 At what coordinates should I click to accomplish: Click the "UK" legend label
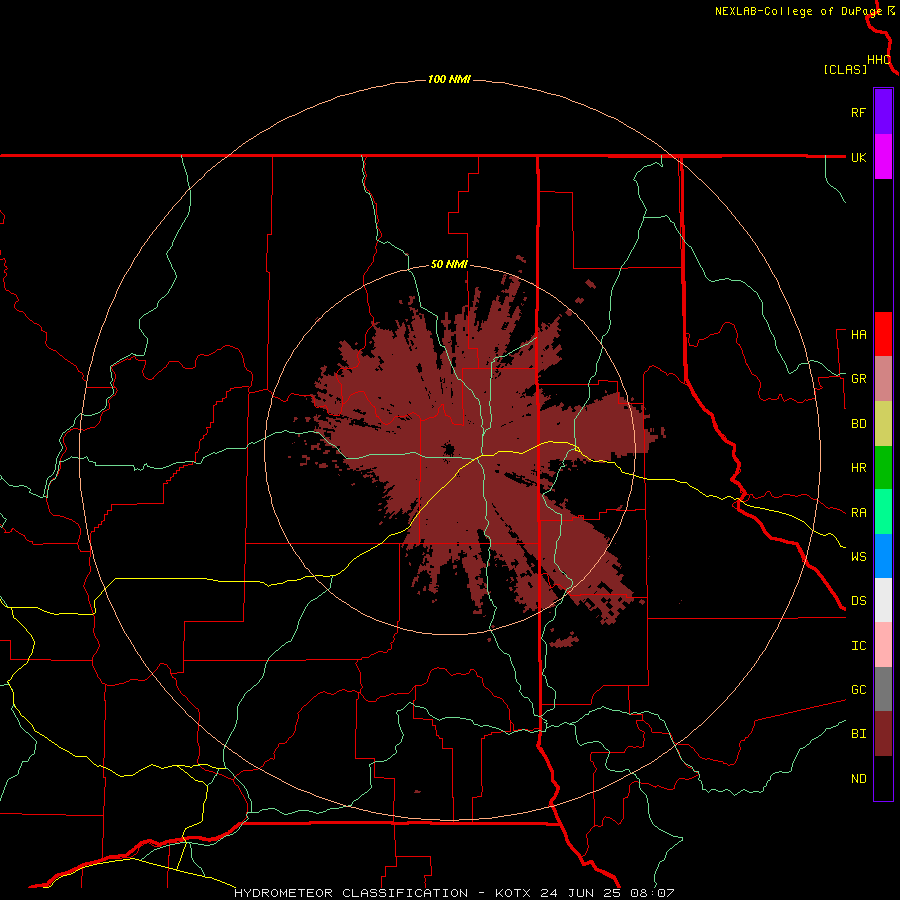pos(858,157)
